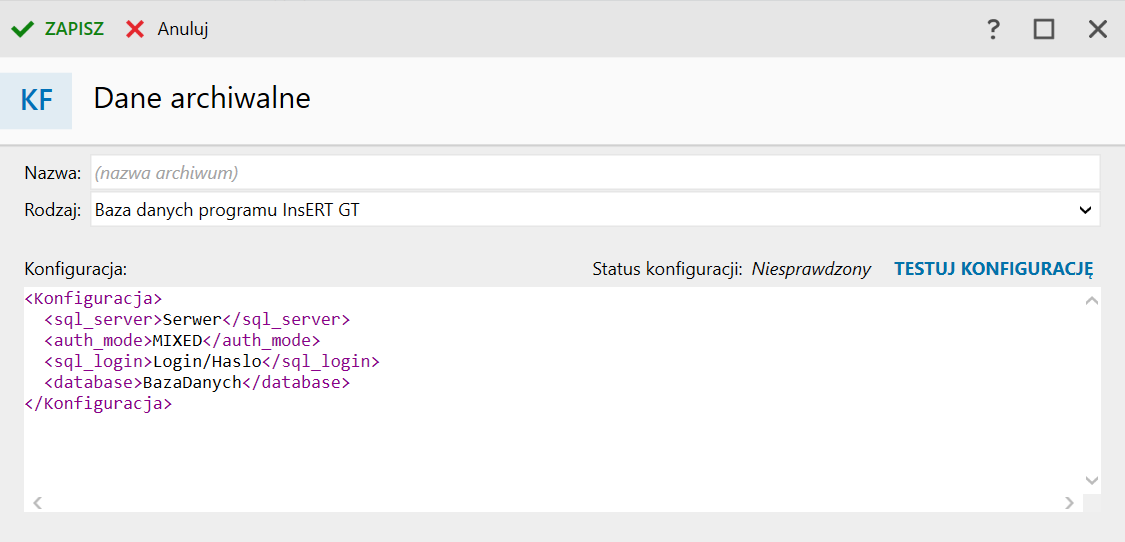
Task: Test the setup via TESTUJ KONFIGURACJĘ
Action: point(994,269)
